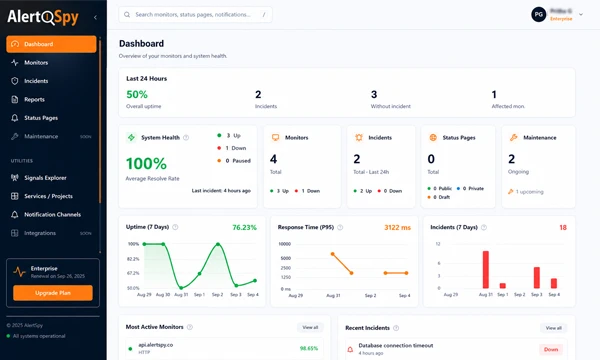Image resolution: width=600 pixels, height=360 pixels.
Task: Click the slash shortcut badge in search
Action: click(264, 15)
